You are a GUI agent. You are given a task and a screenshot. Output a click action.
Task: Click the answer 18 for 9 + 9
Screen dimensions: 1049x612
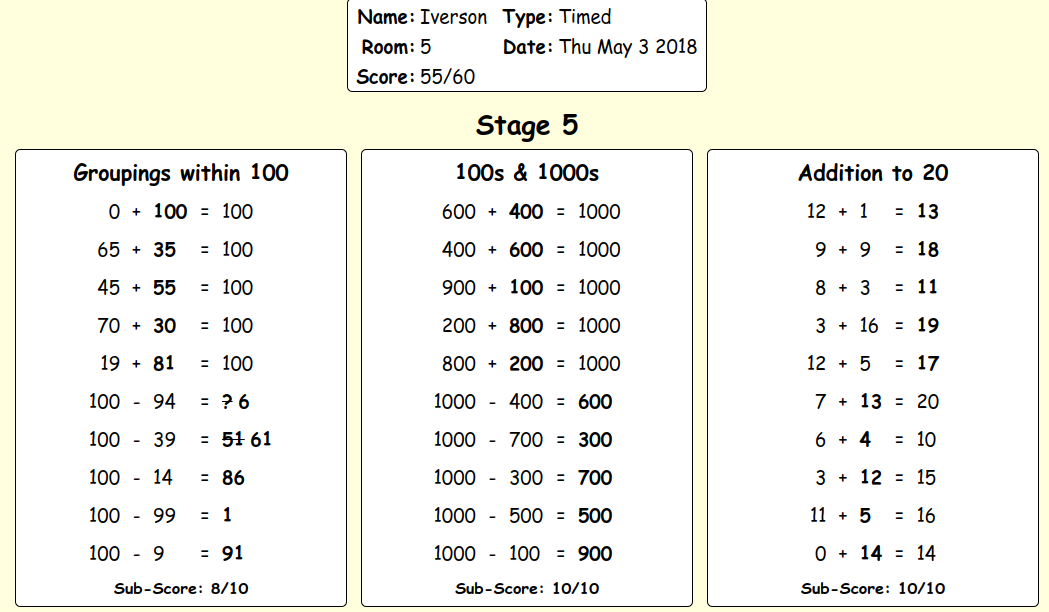point(928,250)
